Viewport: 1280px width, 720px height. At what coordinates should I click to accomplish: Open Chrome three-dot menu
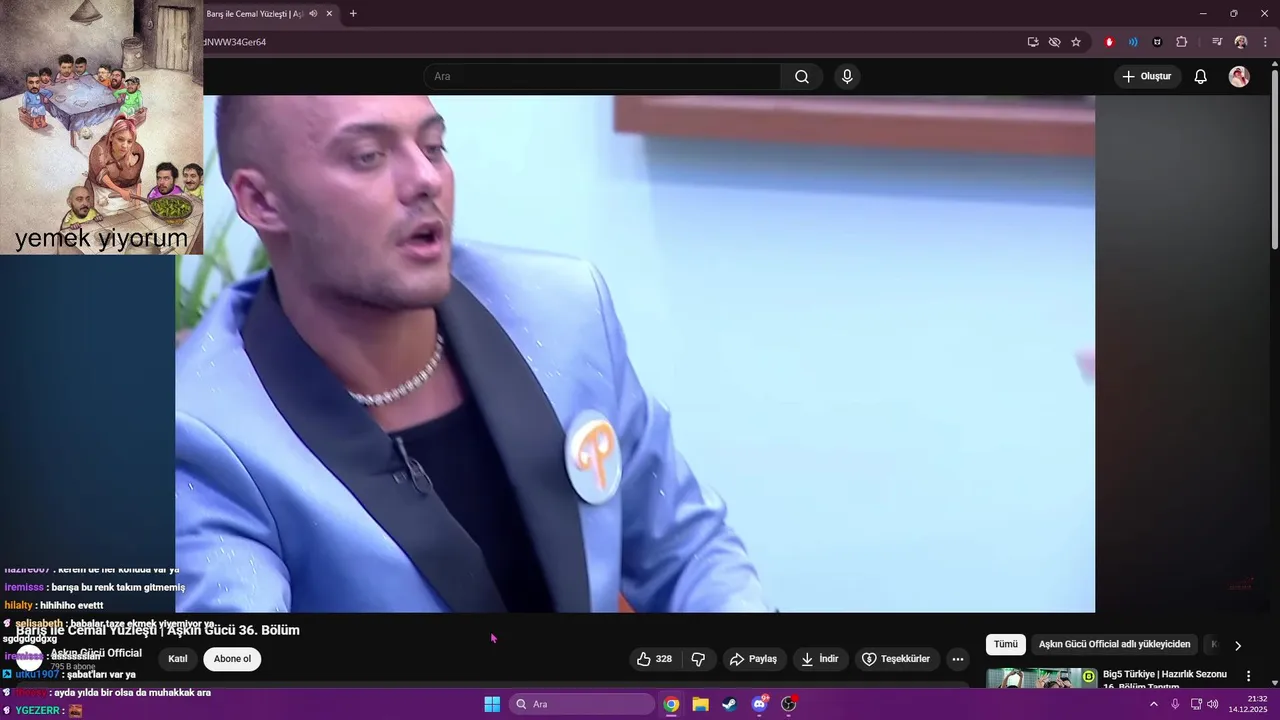[x=1265, y=42]
